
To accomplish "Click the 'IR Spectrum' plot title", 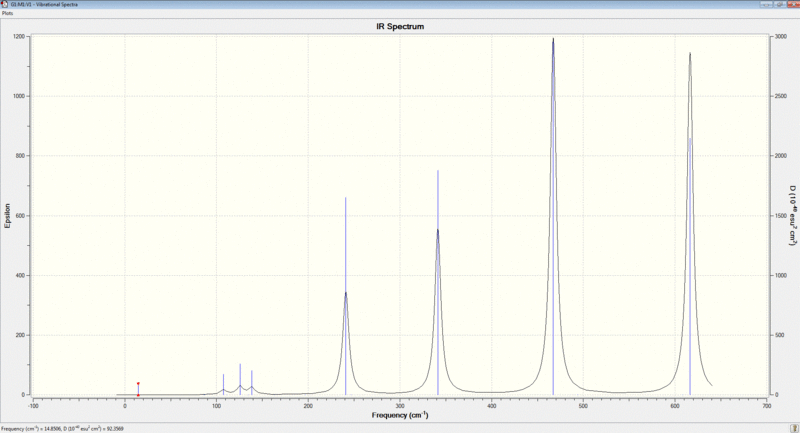I will pyautogui.click(x=400, y=27).
